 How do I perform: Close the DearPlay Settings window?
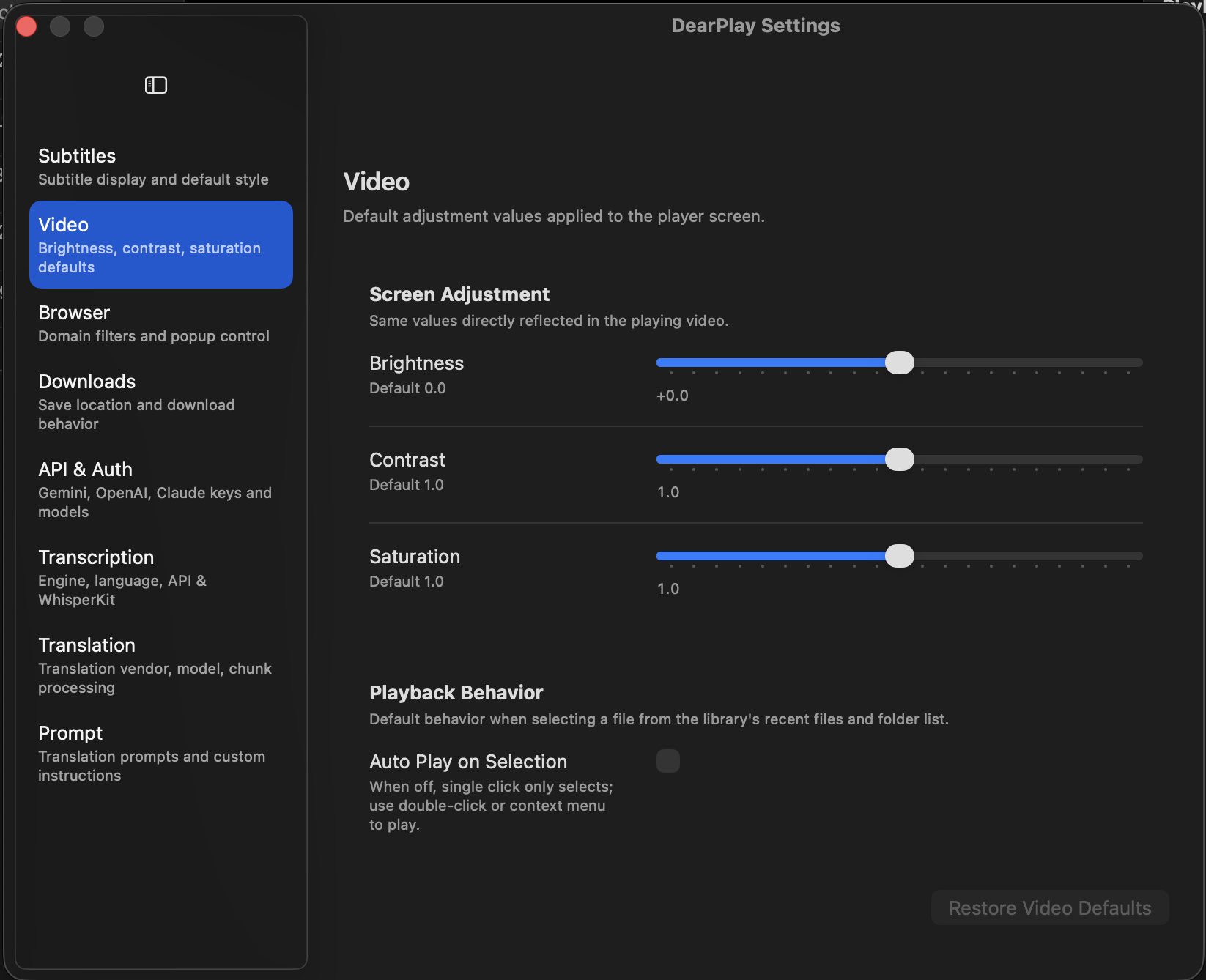point(26,26)
